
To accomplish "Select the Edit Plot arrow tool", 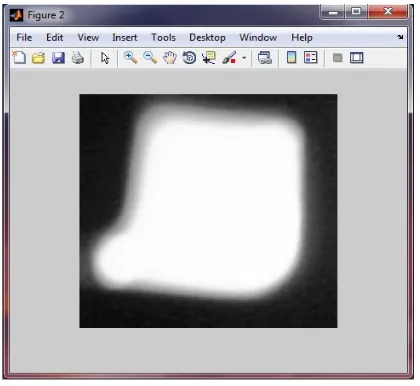I will click(x=105, y=58).
